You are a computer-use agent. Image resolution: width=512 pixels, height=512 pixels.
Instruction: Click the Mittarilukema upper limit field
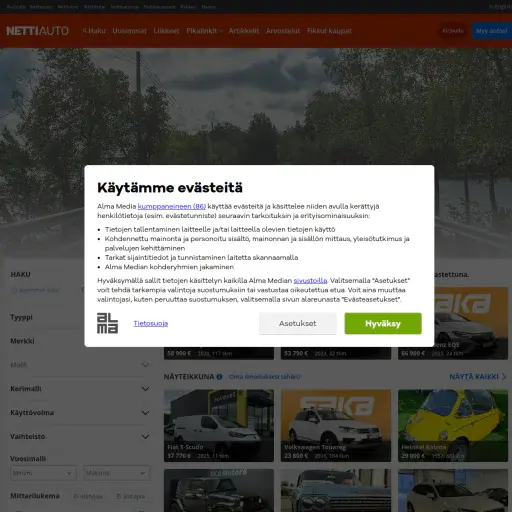coord(131,497)
